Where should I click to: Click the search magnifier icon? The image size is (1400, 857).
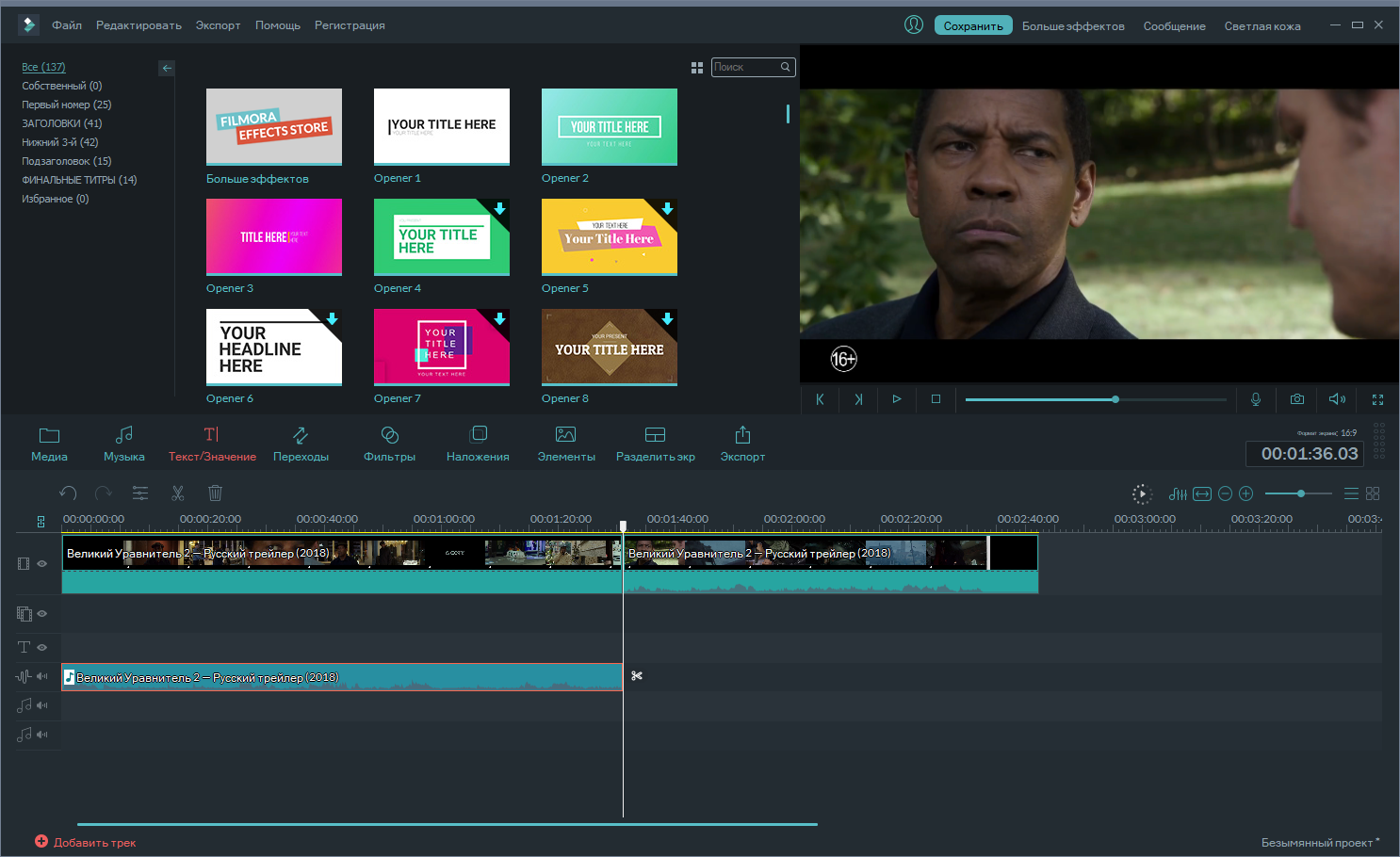click(785, 67)
